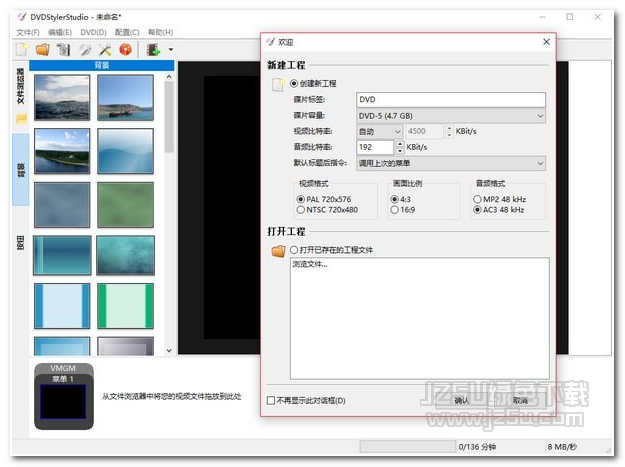Choose light blue framed background thumbnail
625x467 pixels.
pyautogui.click(x=62, y=306)
